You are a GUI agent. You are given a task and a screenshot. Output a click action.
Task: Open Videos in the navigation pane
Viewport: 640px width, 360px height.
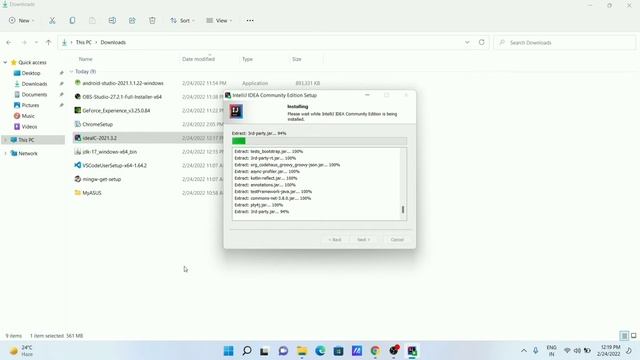click(x=29, y=127)
